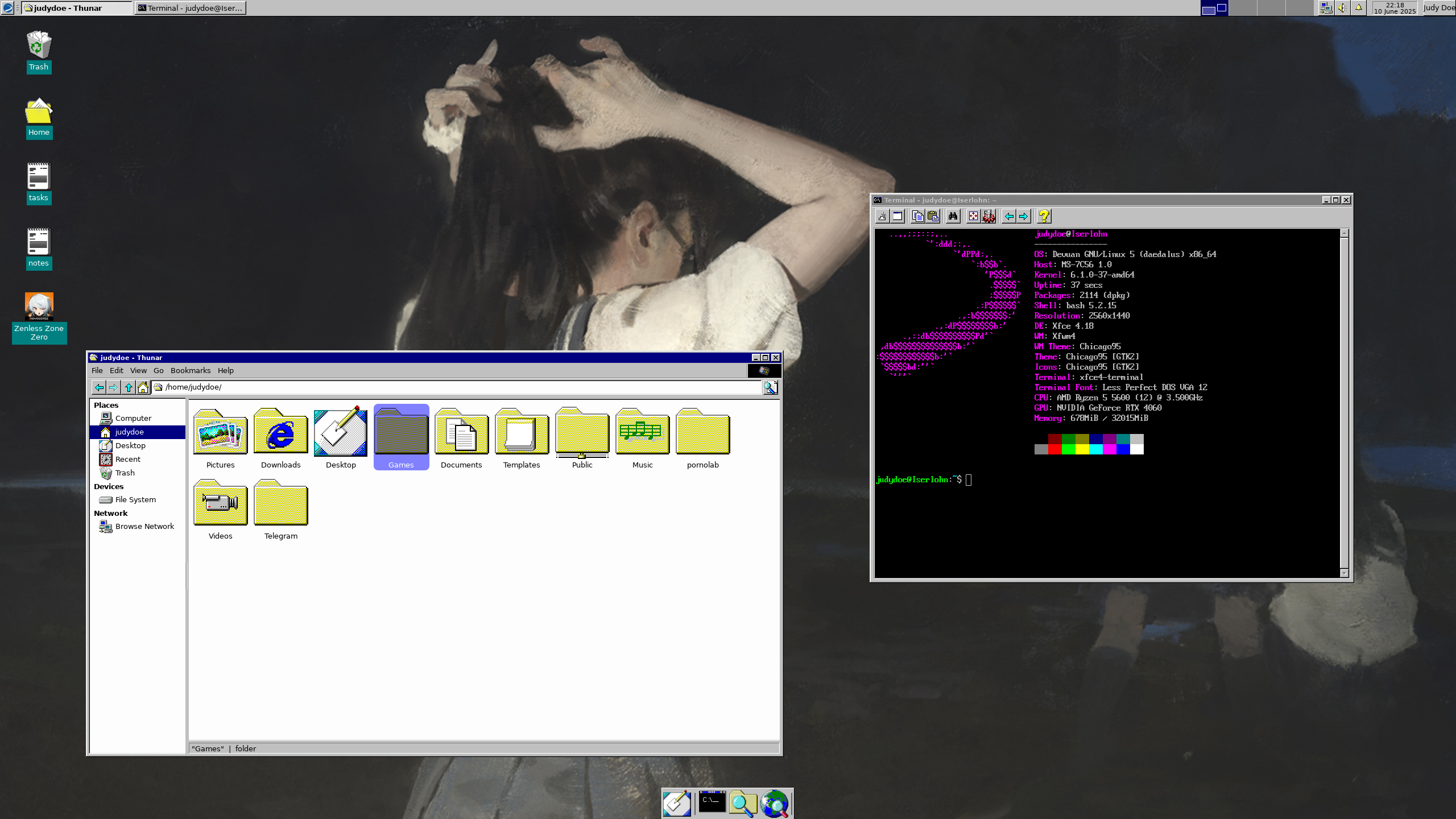Open terminal Preferences gear icon

[988, 216]
